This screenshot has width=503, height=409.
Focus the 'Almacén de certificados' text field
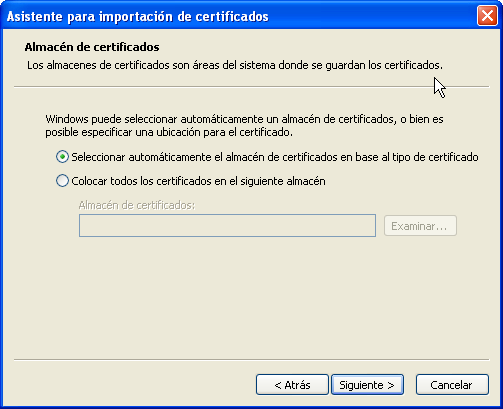pos(227,226)
